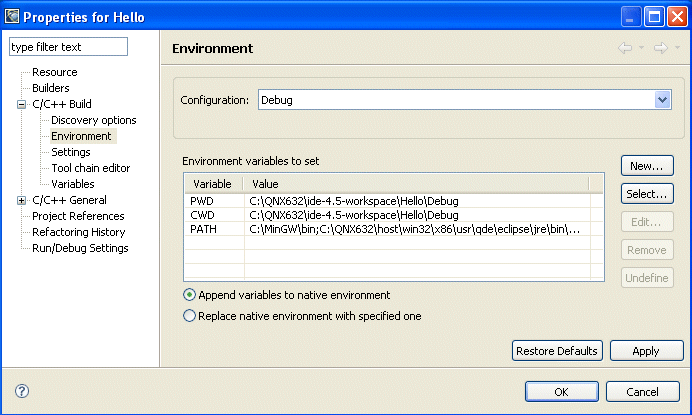
Task: Select the Builders tree item
Action: (50, 88)
